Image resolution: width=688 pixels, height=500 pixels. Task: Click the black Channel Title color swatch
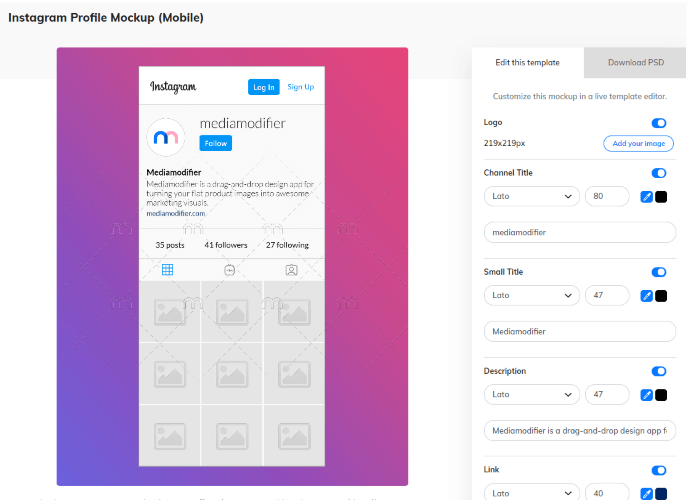click(x=661, y=197)
